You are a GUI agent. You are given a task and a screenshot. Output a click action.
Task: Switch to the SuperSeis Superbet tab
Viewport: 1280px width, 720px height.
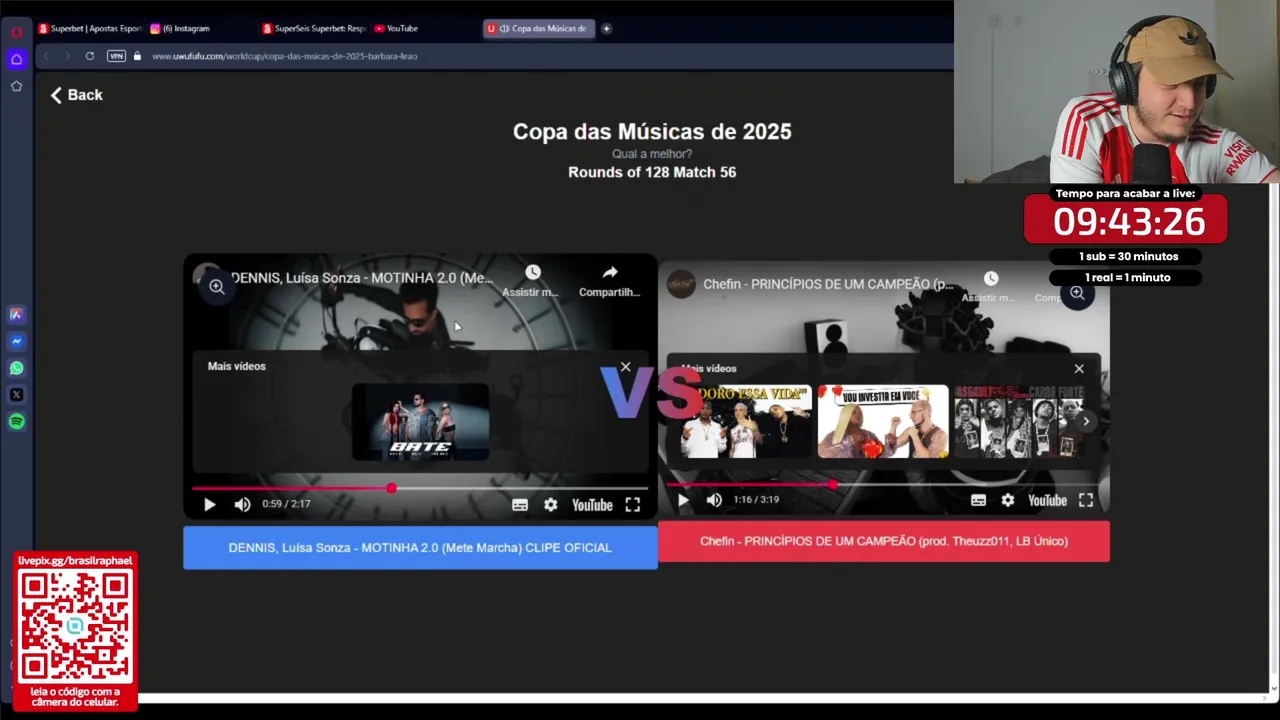pos(314,29)
